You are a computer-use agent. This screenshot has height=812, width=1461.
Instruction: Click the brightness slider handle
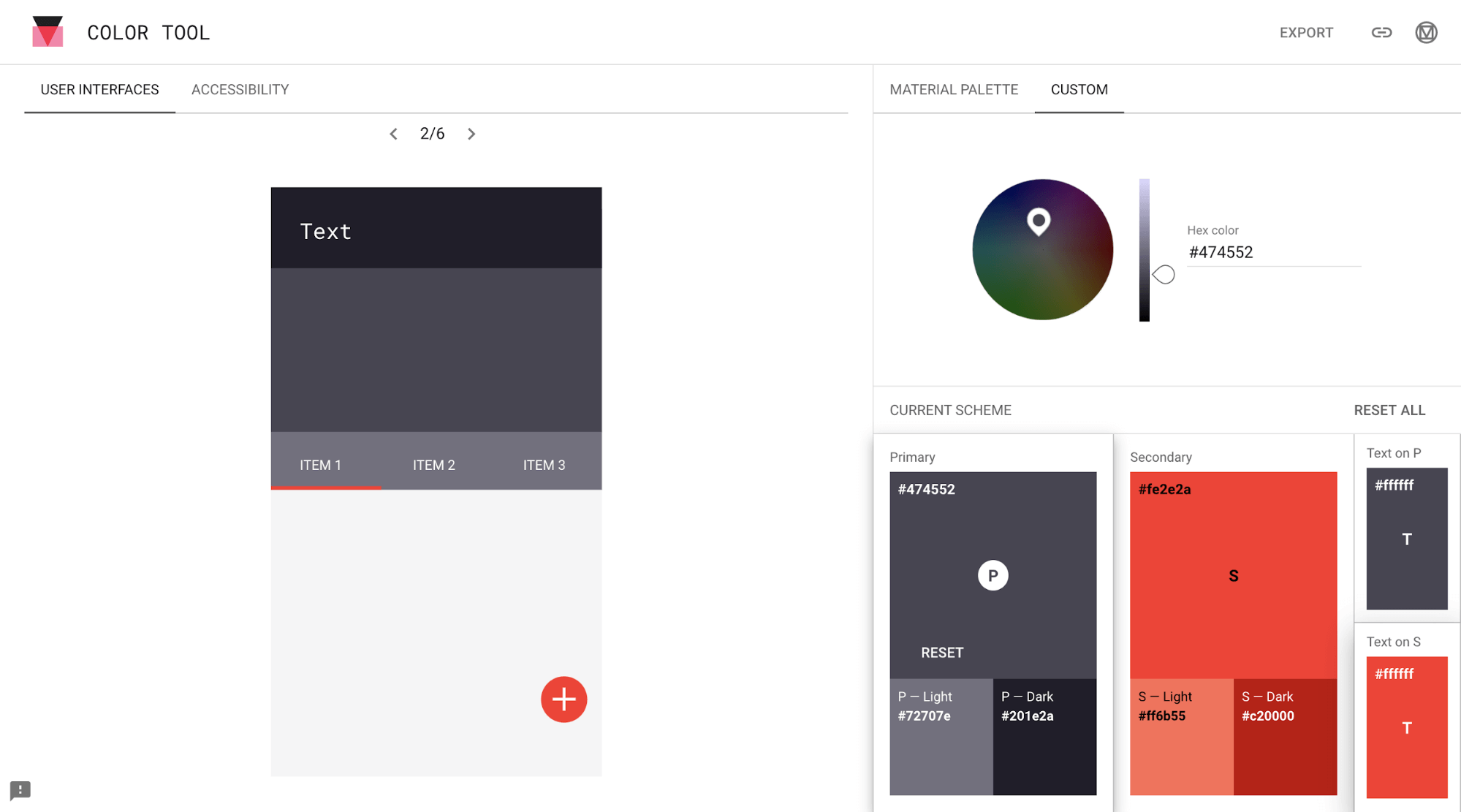[x=1163, y=275]
